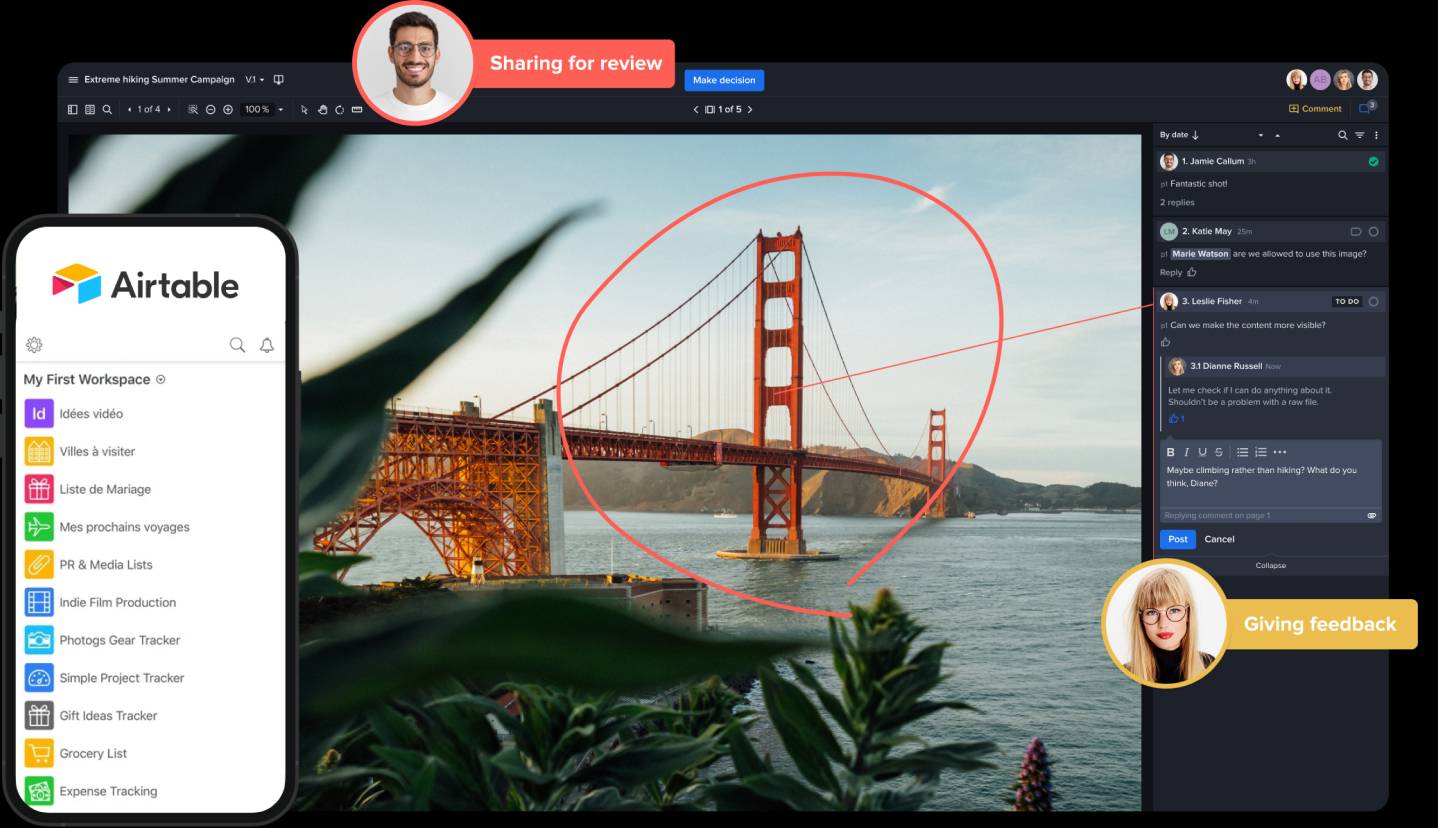Expand the My First Workspace selector
The width and height of the screenshot is (1438, 828).
161,380
